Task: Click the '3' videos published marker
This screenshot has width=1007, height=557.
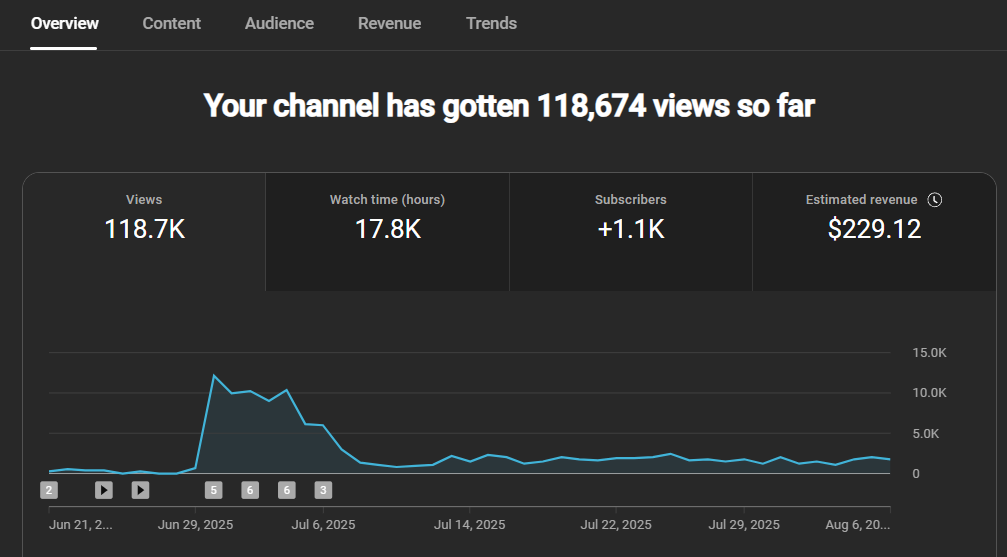Action: pyautogui.click(x=323, y=490)
